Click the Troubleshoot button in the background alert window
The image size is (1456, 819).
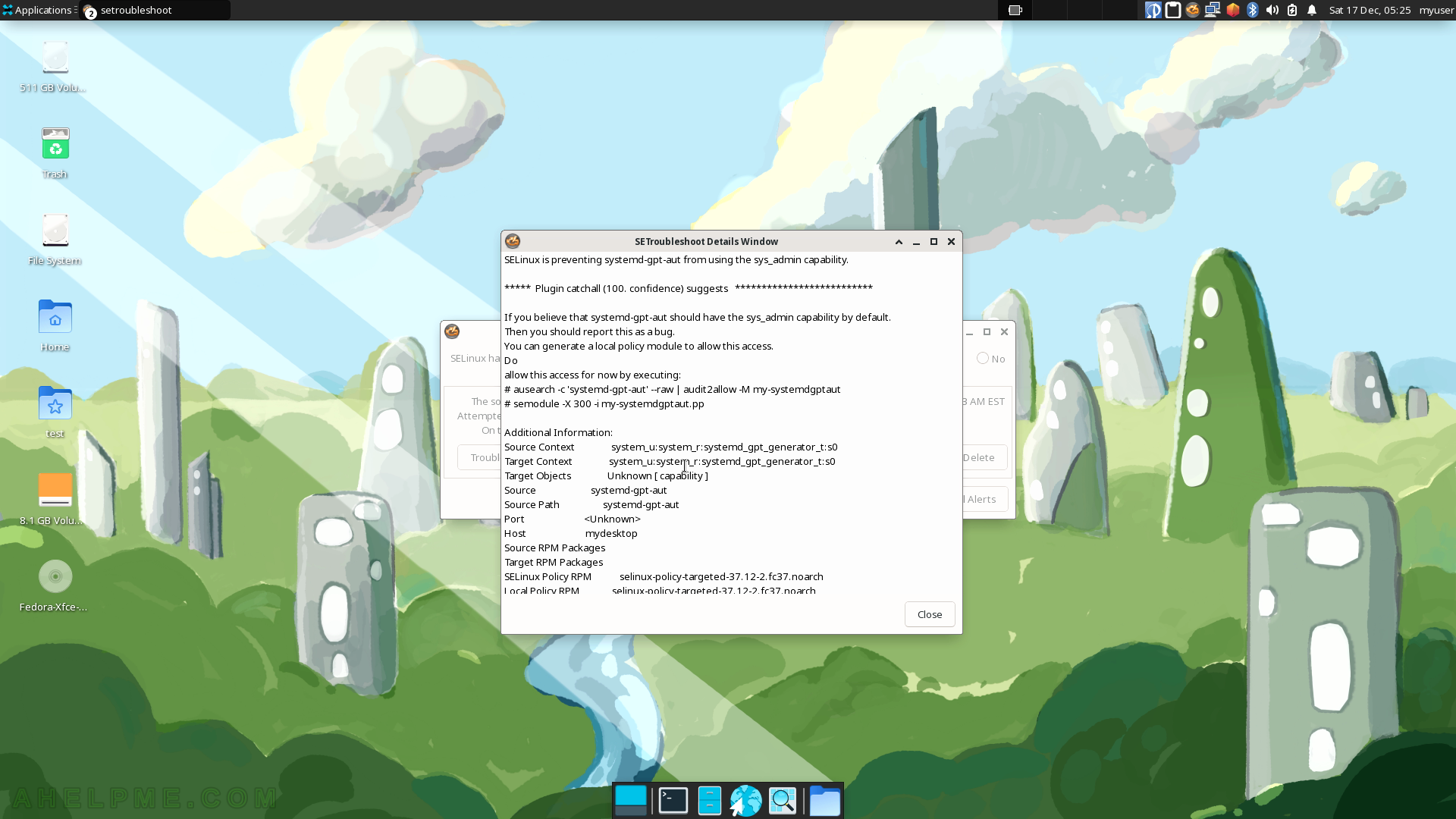coord(480,457)
